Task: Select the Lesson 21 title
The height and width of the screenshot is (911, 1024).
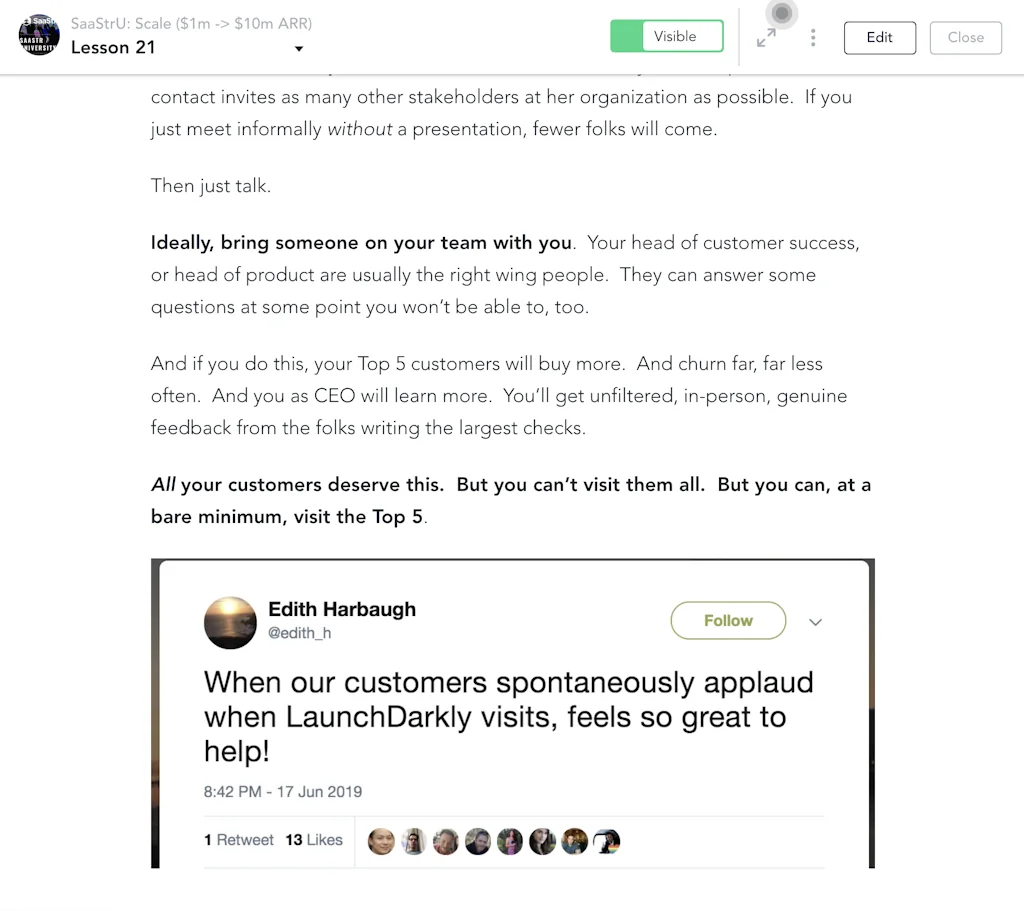Action: point(113,47)
